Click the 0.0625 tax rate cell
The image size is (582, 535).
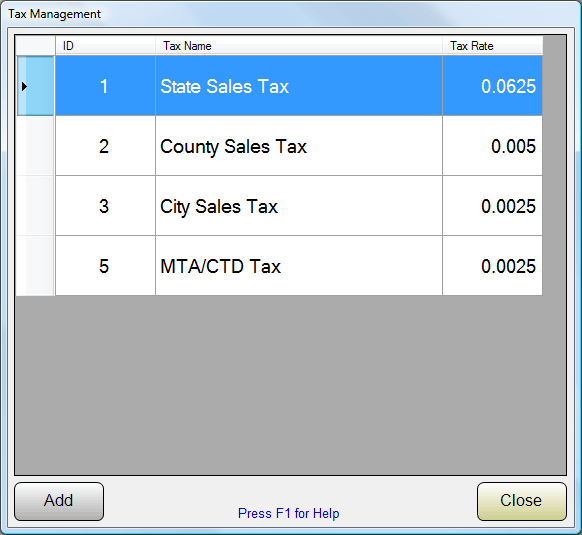point(493,86)
